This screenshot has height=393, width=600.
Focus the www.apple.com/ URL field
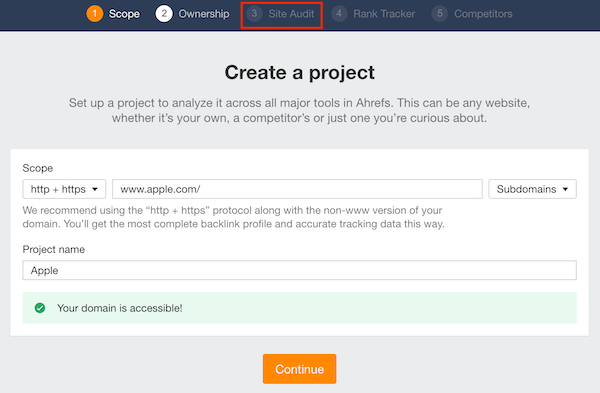pos(297,189)
